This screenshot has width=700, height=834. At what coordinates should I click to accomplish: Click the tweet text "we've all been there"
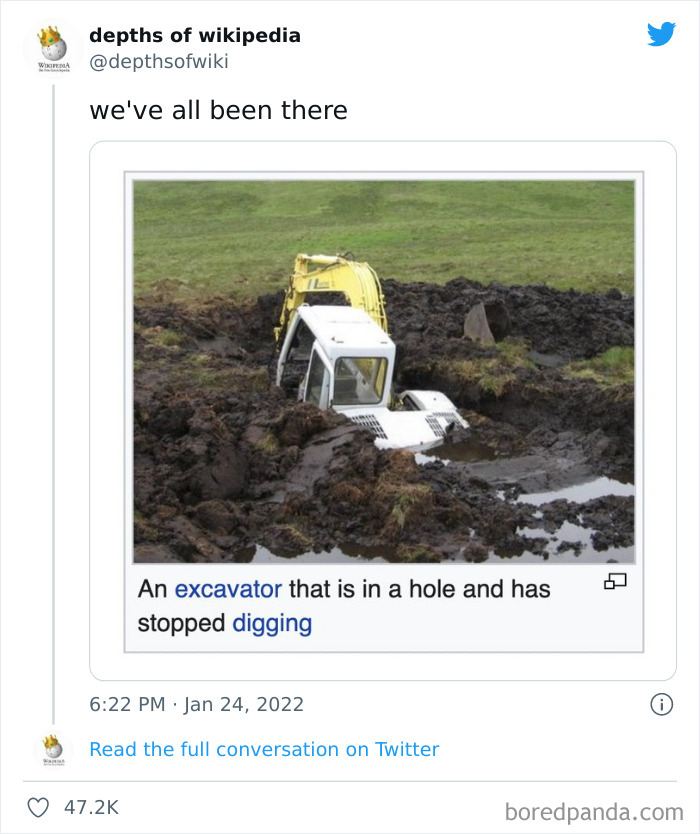coord(218,110)
